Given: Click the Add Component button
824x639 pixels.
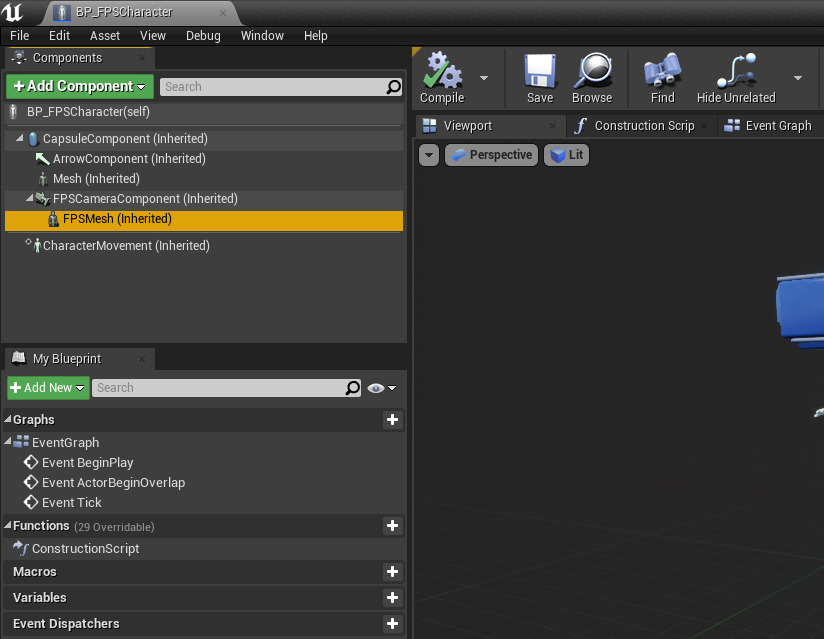Looking at the screenshot, I should pyautogui.click(x=79, y=87).
